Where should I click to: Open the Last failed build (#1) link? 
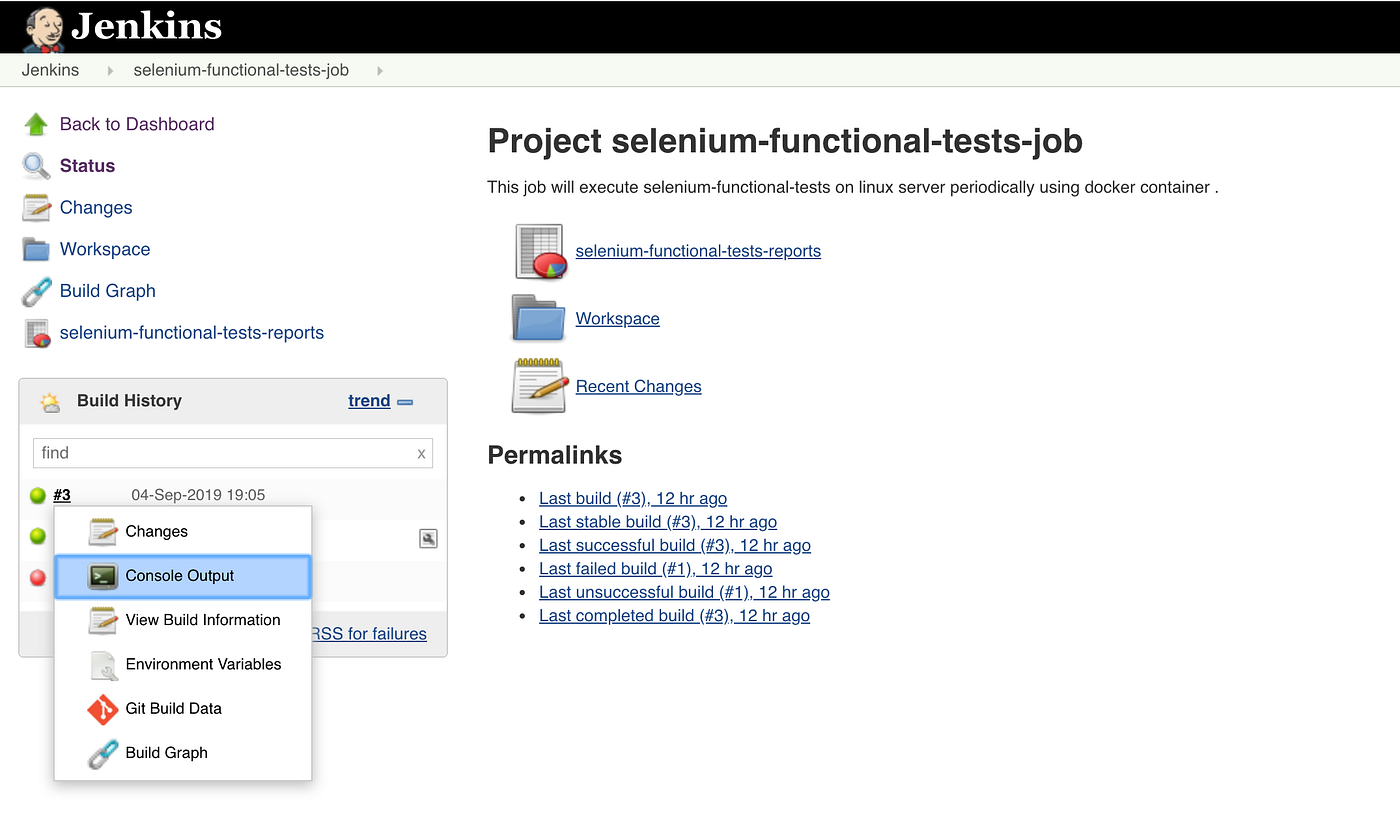click(655, 568)
